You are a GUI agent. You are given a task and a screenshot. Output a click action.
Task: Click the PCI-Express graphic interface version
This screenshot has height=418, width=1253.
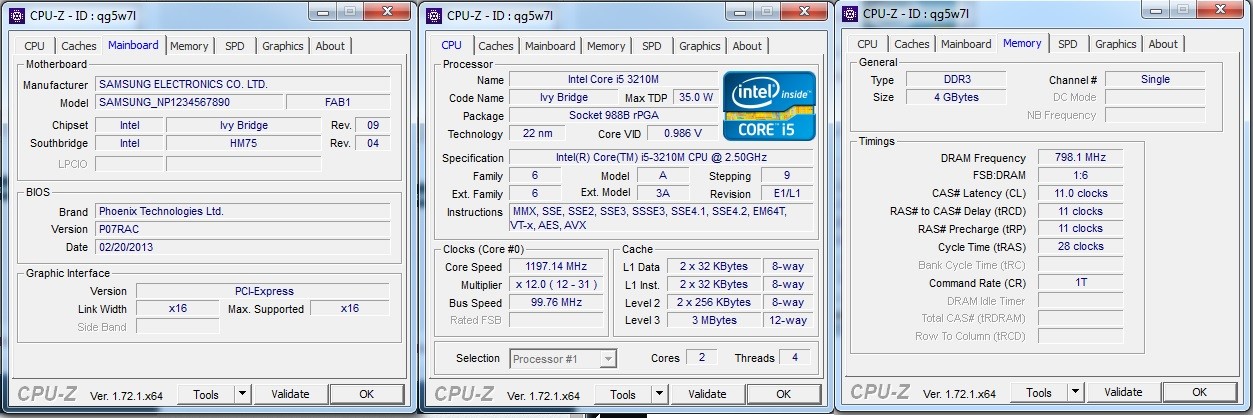263,291
